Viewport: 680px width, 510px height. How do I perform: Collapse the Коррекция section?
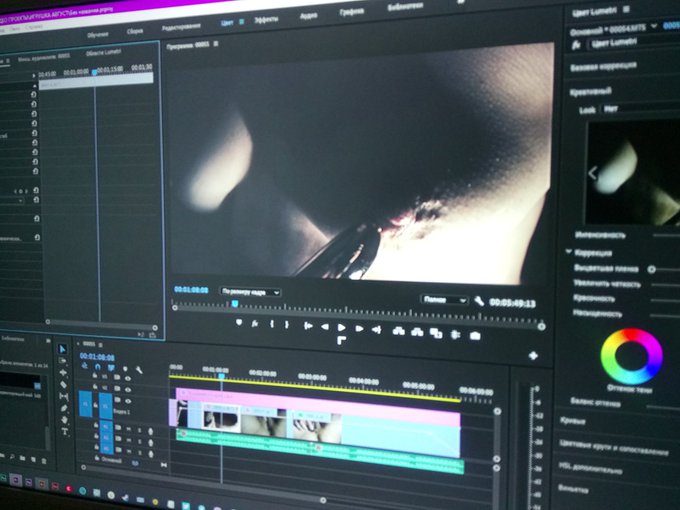pyautogui.click(x=569, y=252)
